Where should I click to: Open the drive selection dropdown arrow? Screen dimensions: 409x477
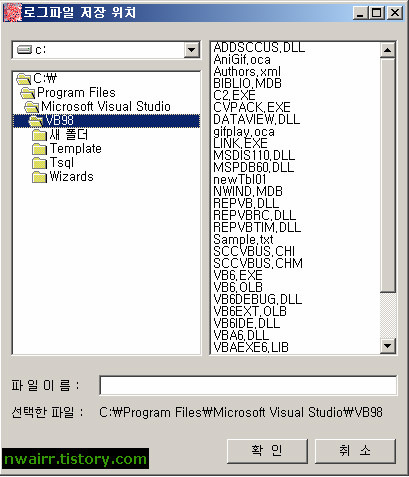191,50
